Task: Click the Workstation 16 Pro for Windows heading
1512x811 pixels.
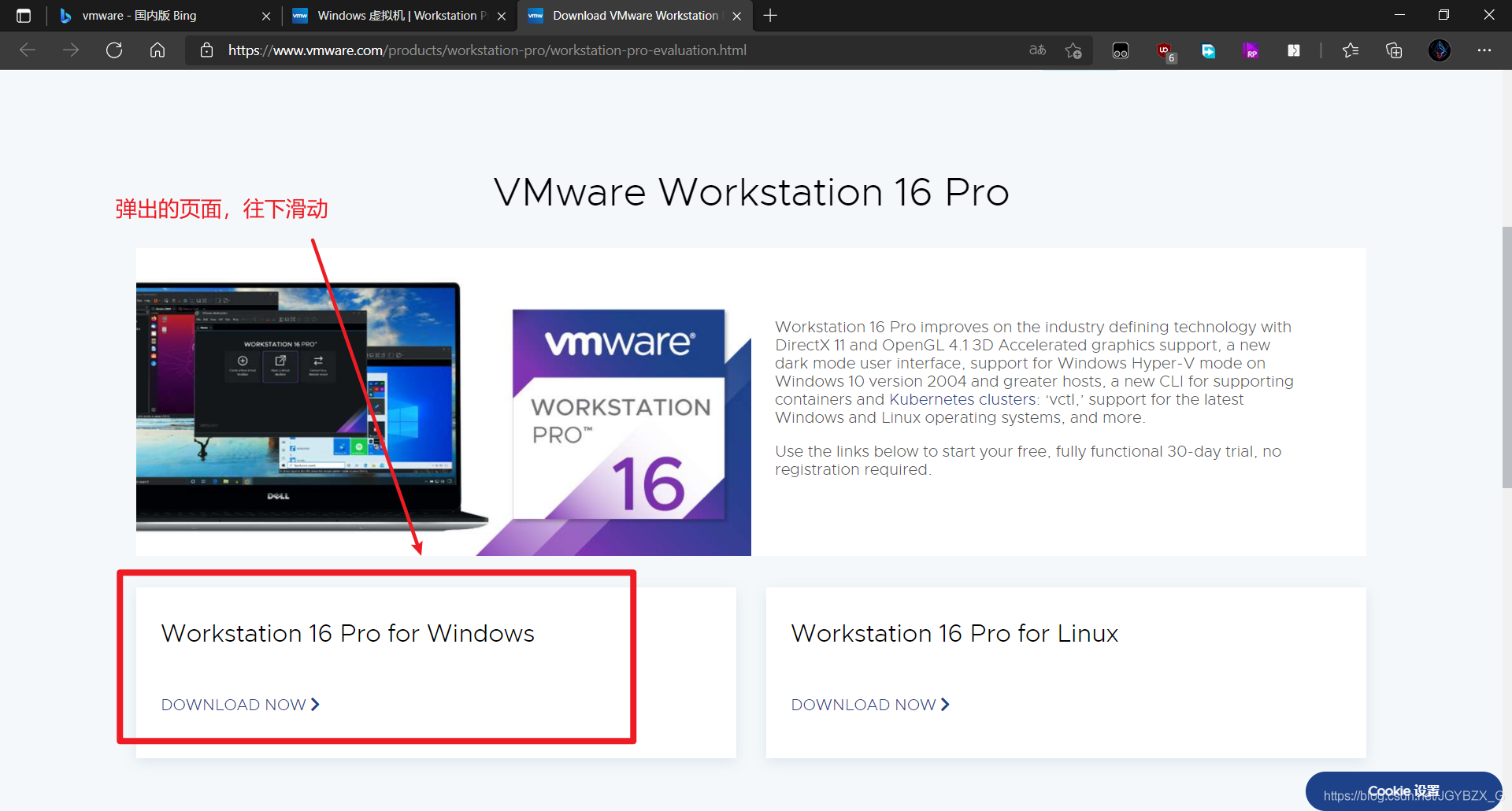Action: pyautogui.click(x=347, y=634)
